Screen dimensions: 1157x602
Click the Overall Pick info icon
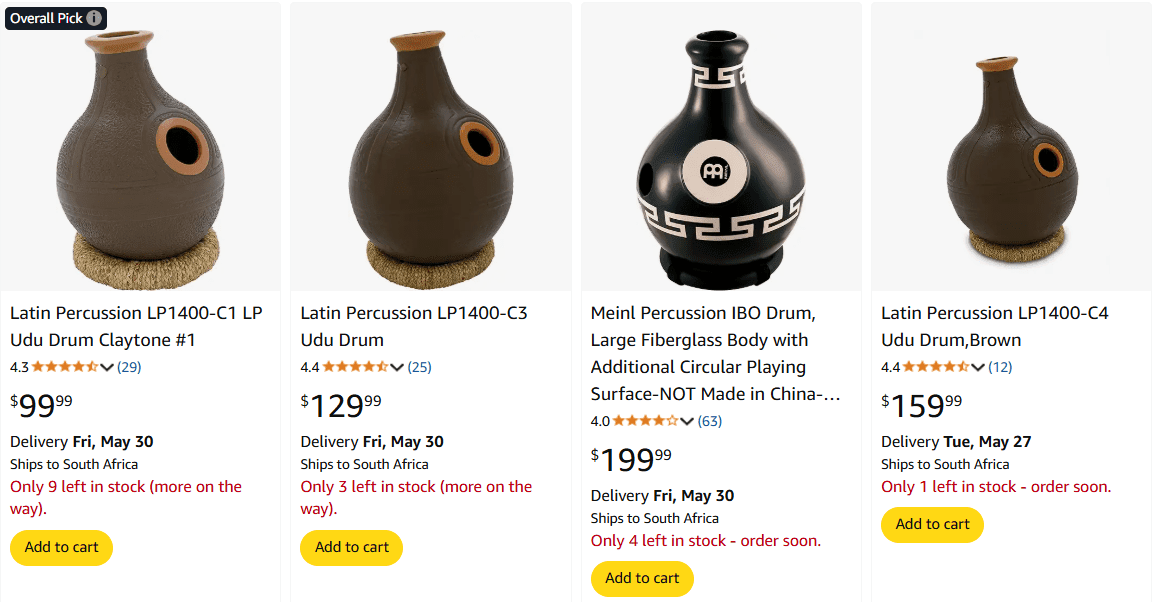pos(94,18)
